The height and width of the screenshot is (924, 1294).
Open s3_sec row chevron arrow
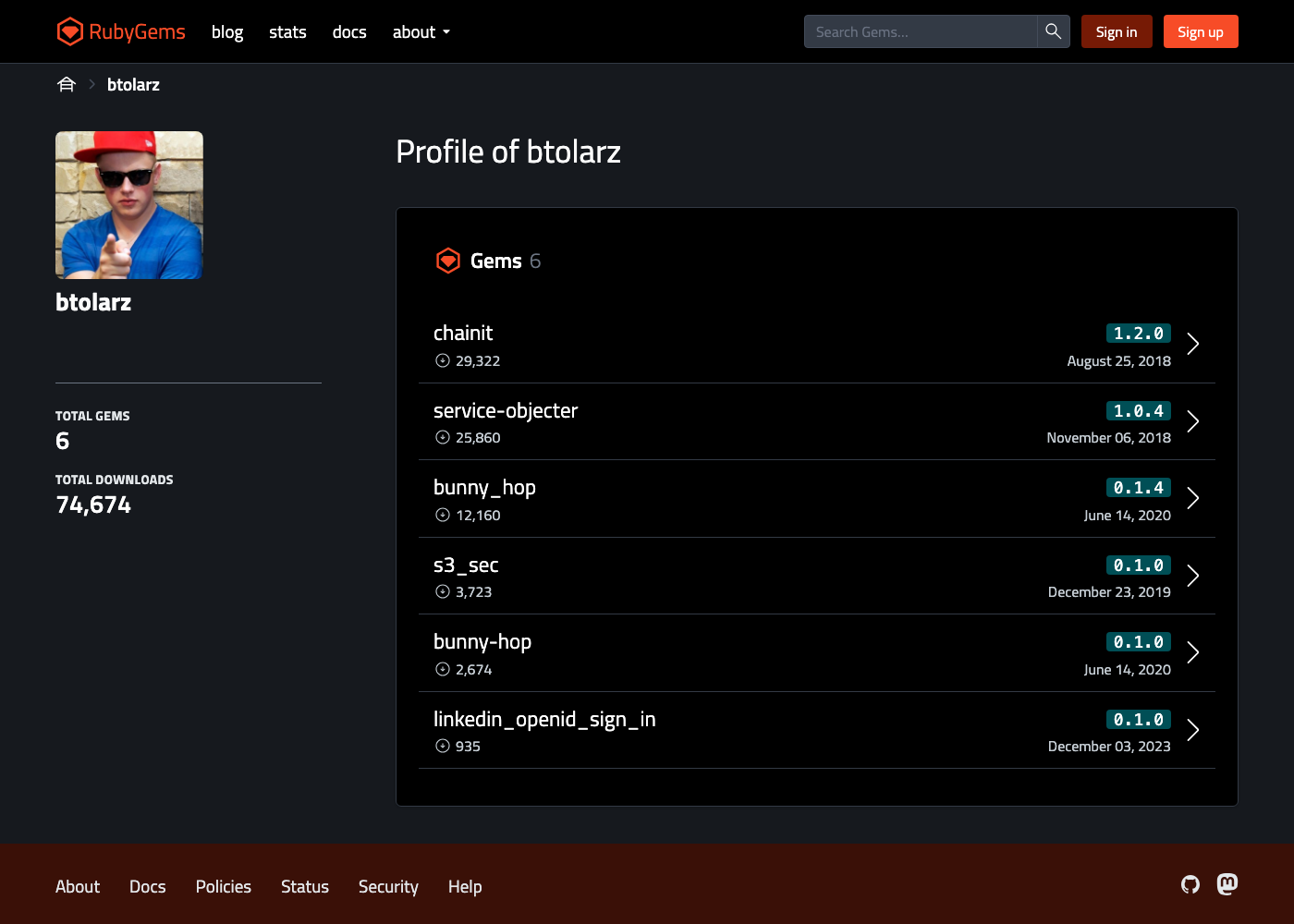pos(1193,576)
